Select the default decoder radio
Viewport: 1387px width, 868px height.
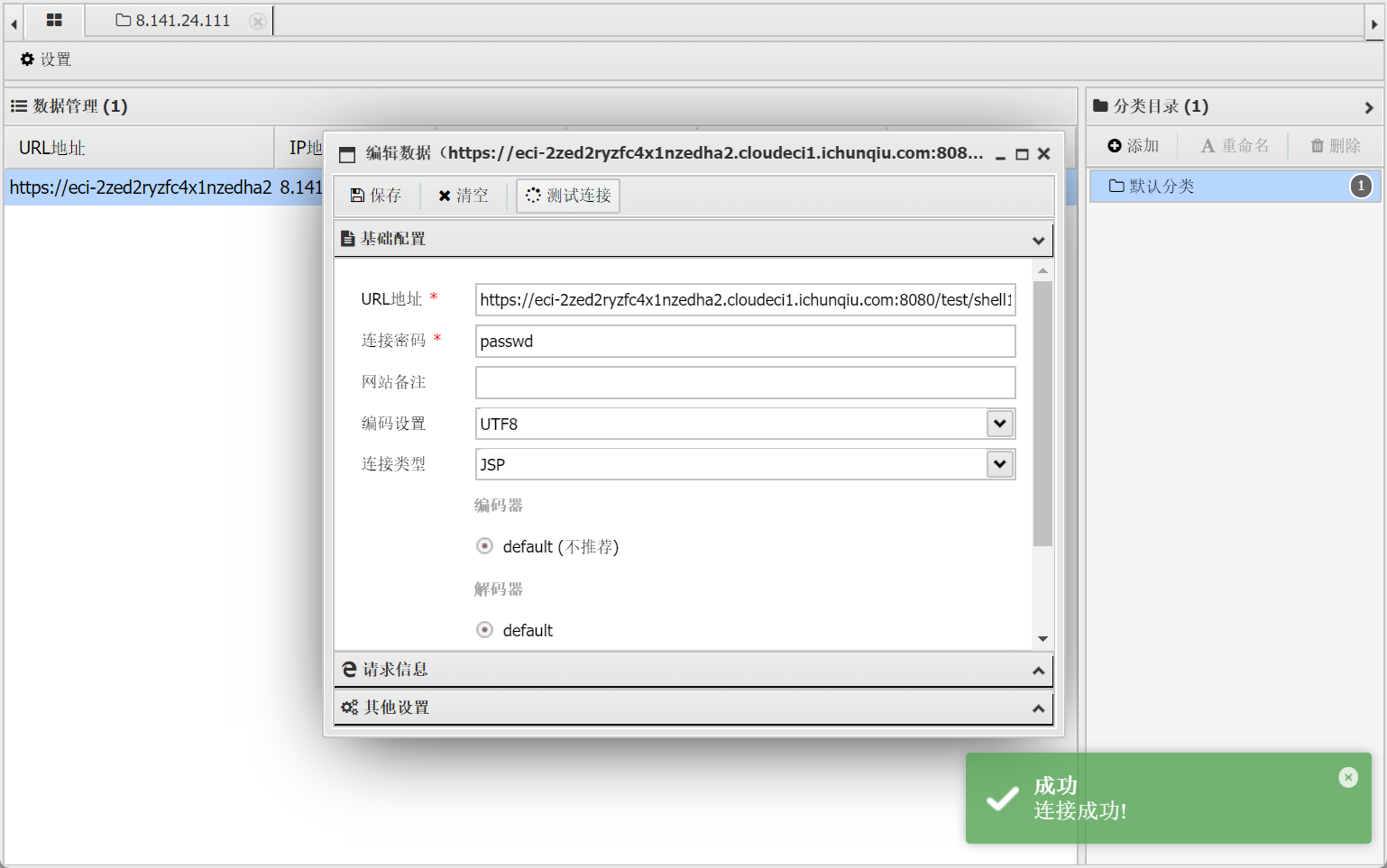coord(485,630)
